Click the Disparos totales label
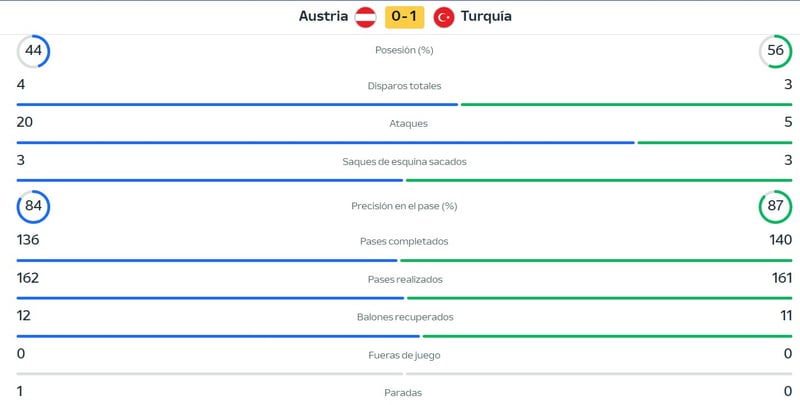Image resolution: width=800 pixels, height=405 pixels. pos(404,86)
